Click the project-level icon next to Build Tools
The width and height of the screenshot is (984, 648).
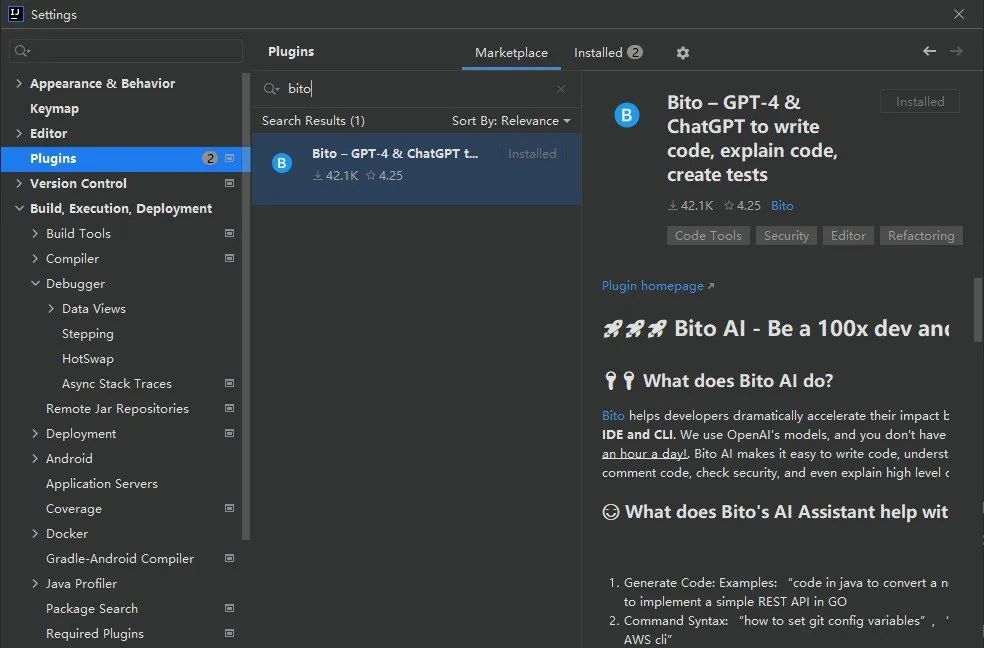230,233
